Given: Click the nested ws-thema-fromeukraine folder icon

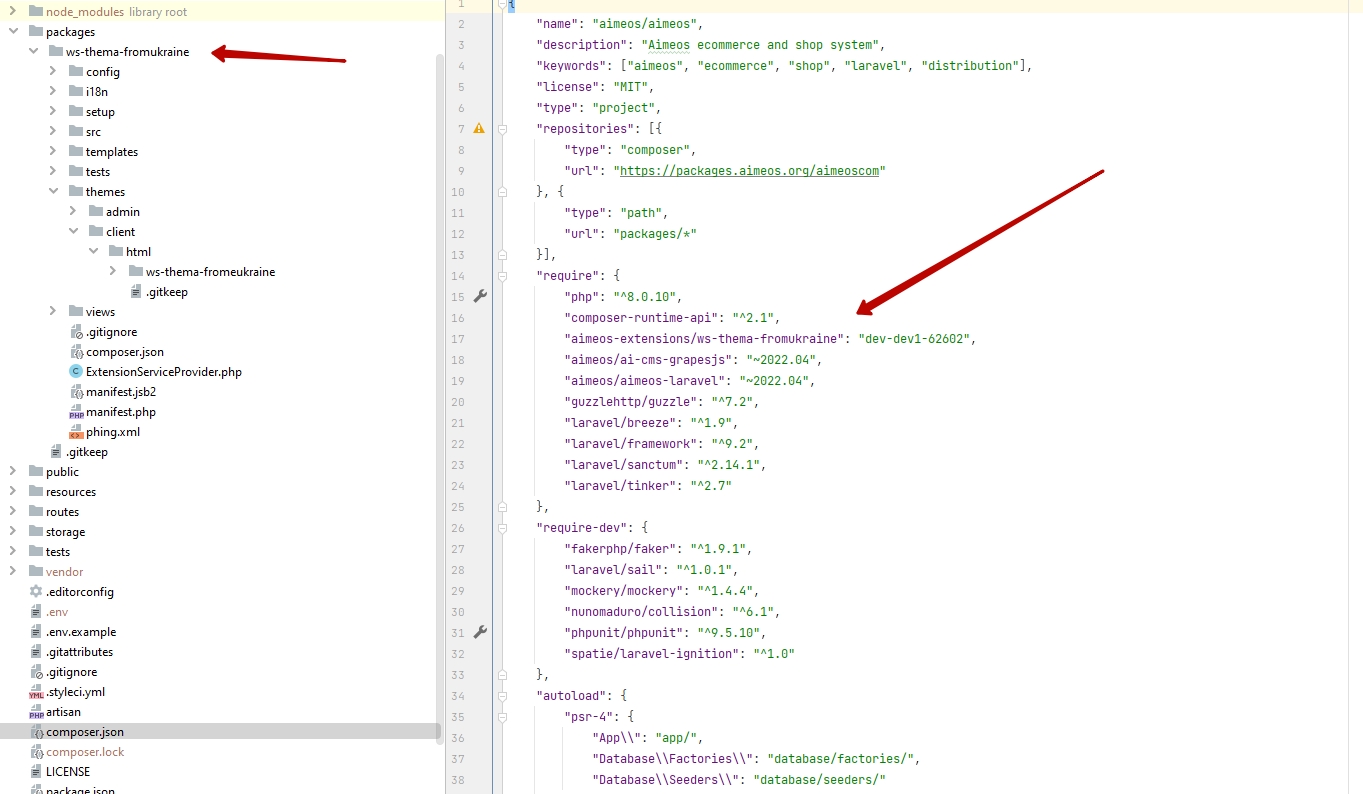Looking at the screenshot, I should coord(136,272).
